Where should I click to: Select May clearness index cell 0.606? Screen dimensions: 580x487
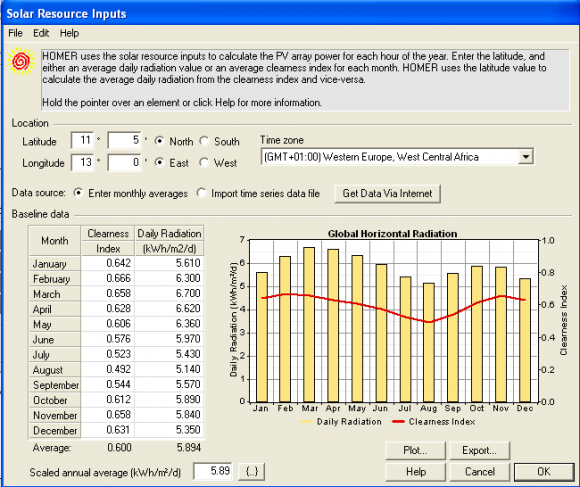tap(108, 324)
